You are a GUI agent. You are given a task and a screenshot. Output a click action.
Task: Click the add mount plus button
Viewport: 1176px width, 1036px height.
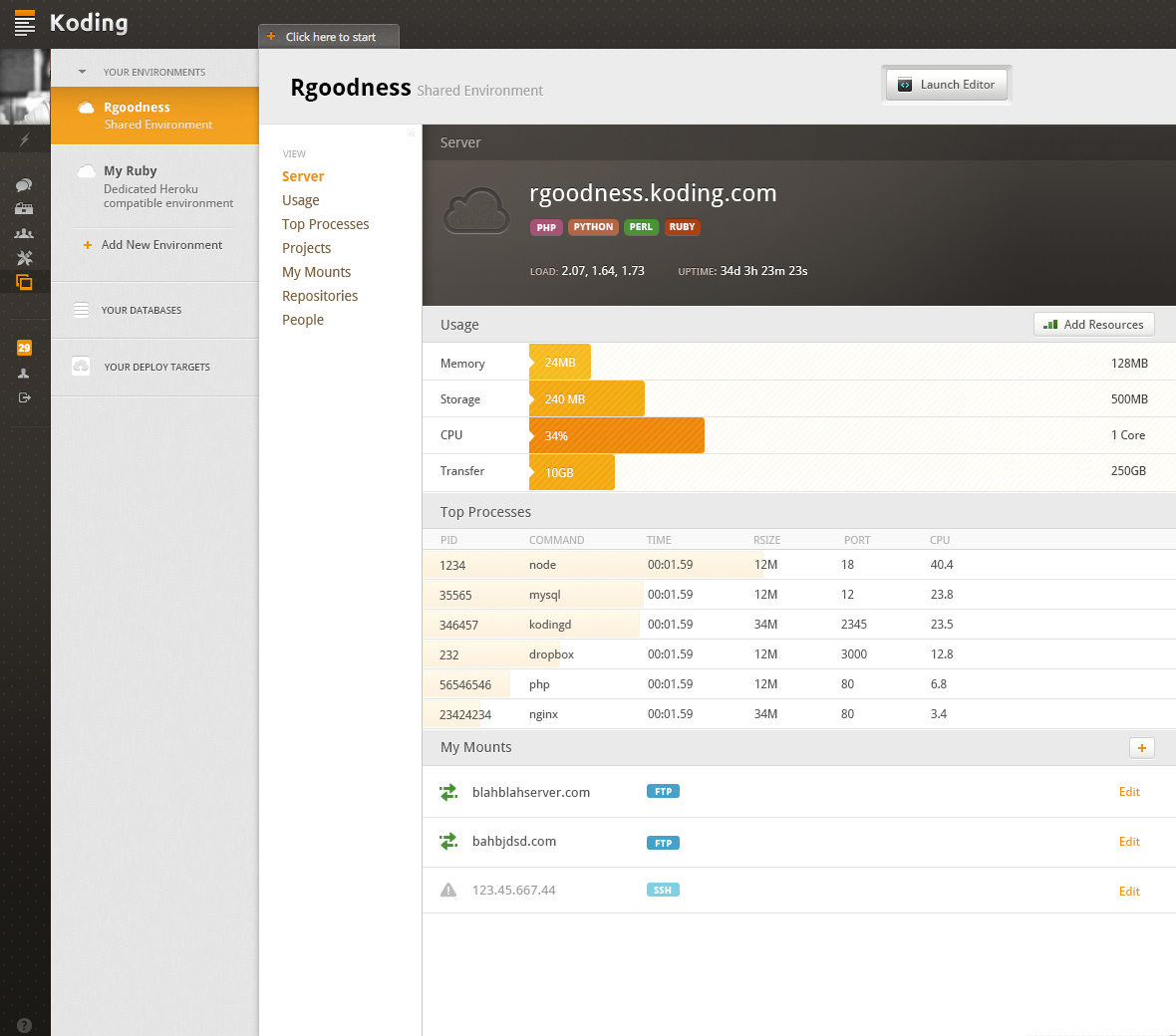[1141, 748]
